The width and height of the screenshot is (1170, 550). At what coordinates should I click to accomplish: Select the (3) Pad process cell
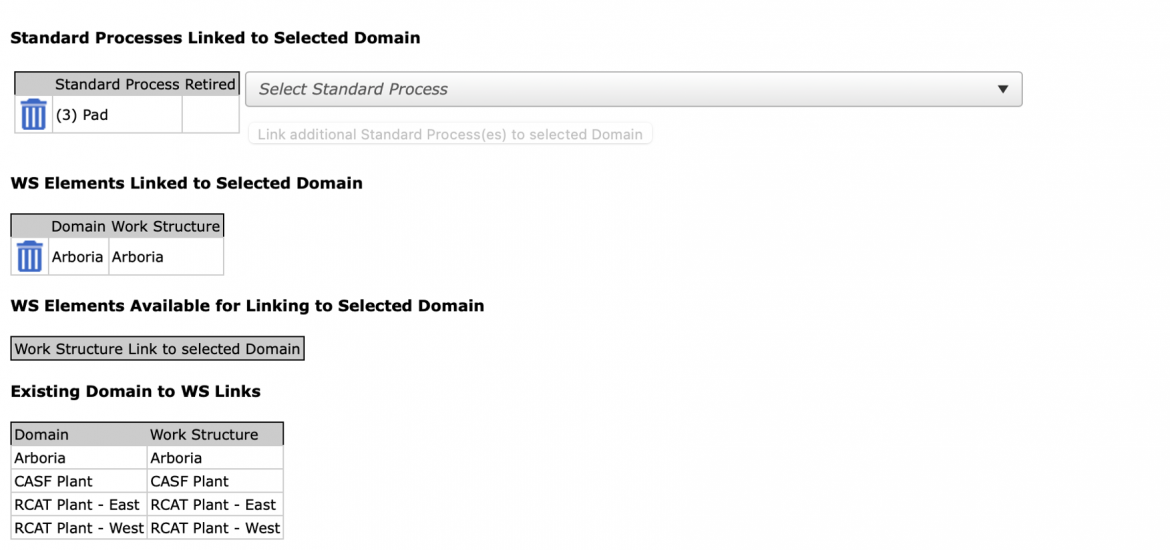[x=117, y=115]
